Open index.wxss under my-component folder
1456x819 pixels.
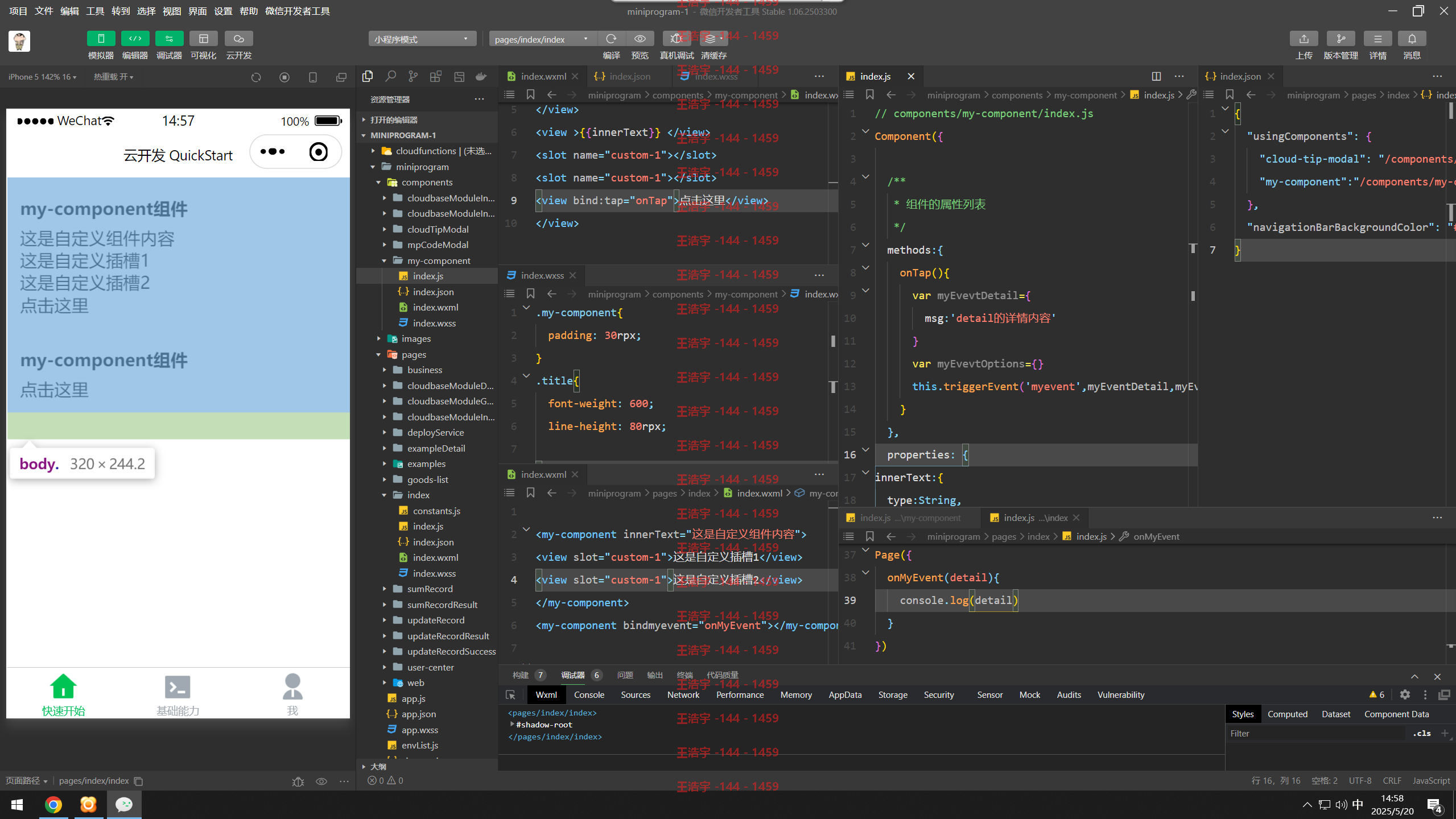(x=434, y=323)
